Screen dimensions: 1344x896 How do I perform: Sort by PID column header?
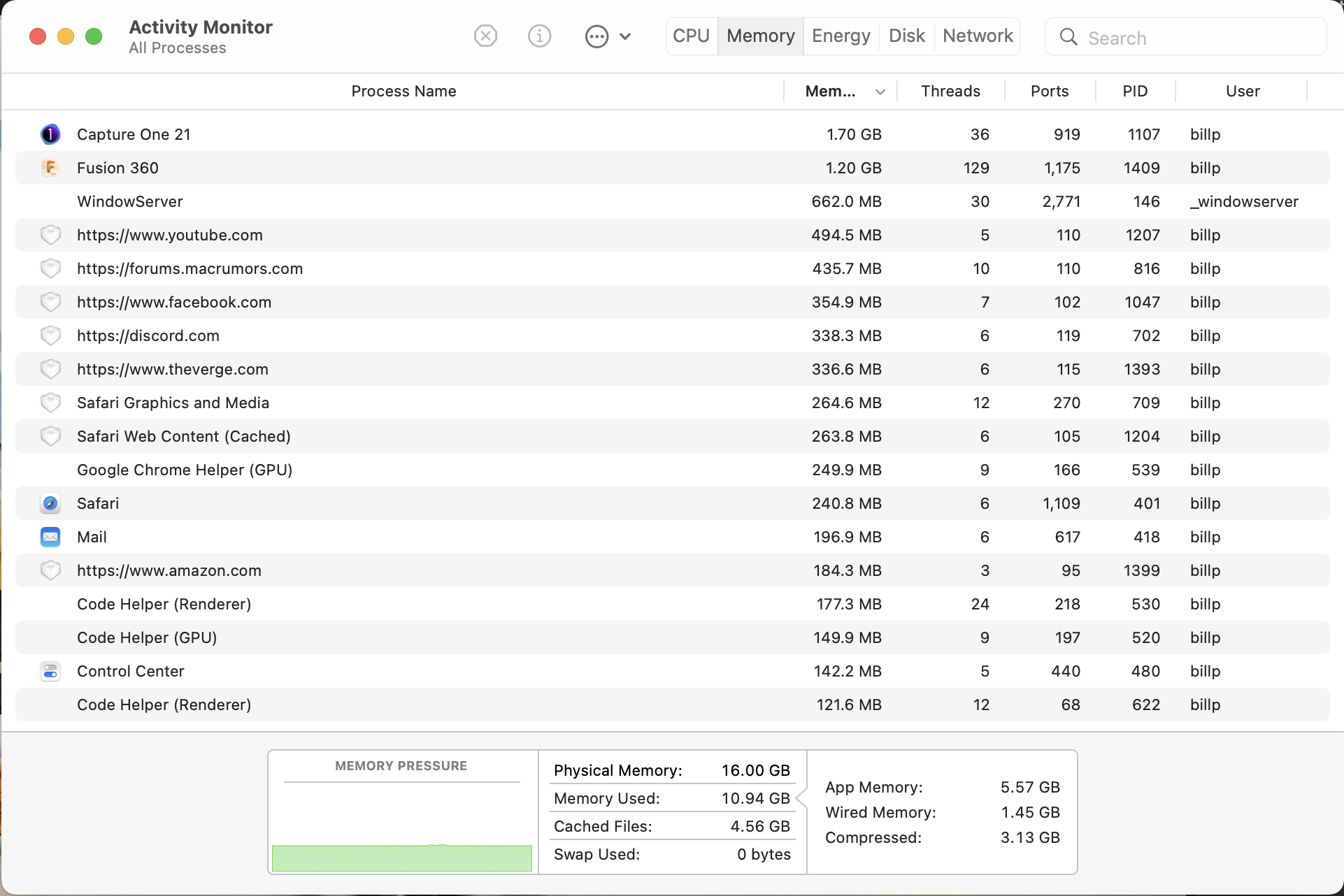click(1135, 91)
